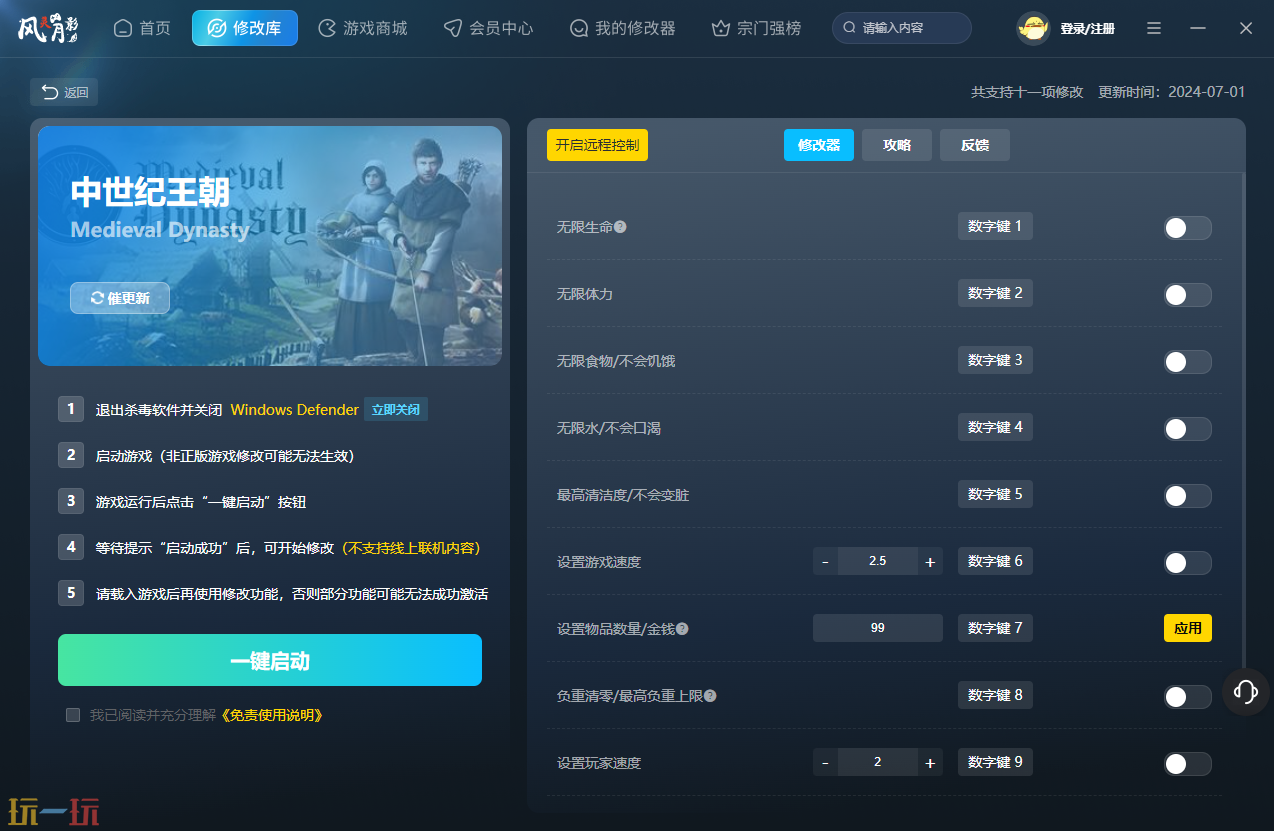1274x831 pixels.
Task: Click hotkey 数字键 1 button
Action: tap(995, 226)
